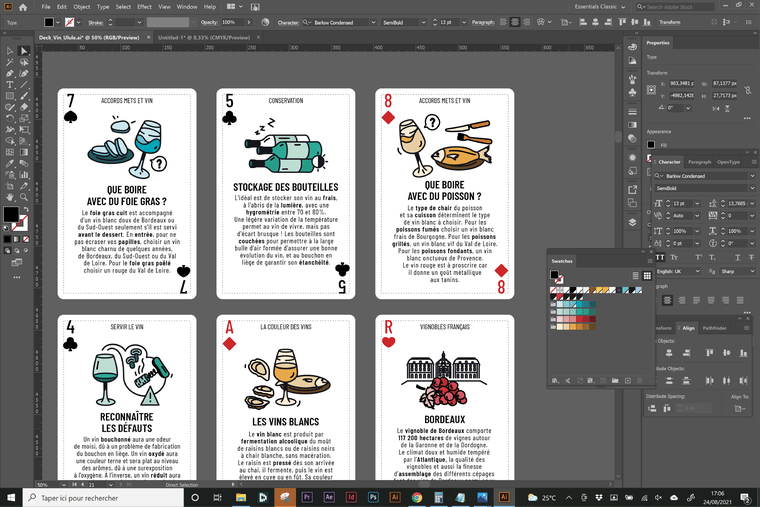Viewport: 760px width, 507px height.
Task: Click the New Color Group folder icon
Action: click(x=615, y=381)
